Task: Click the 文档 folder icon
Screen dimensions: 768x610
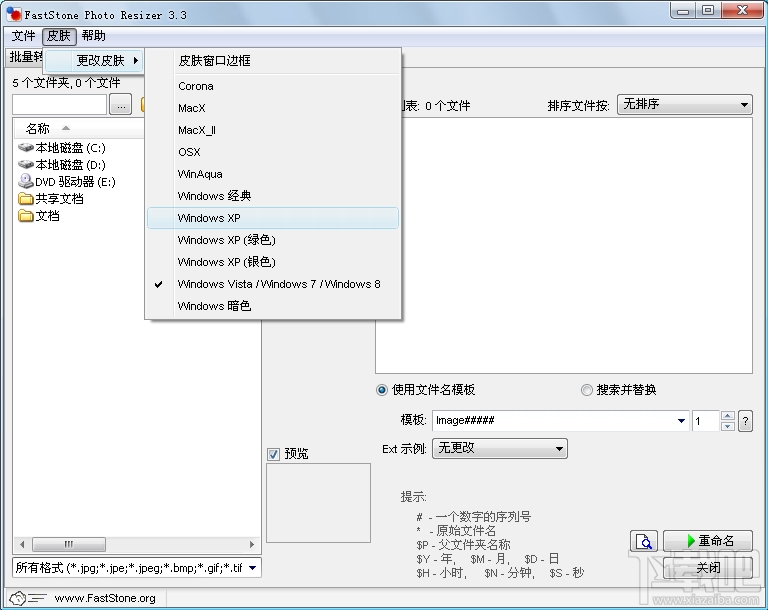Action: pyautogui.click(x=25, y=216)
